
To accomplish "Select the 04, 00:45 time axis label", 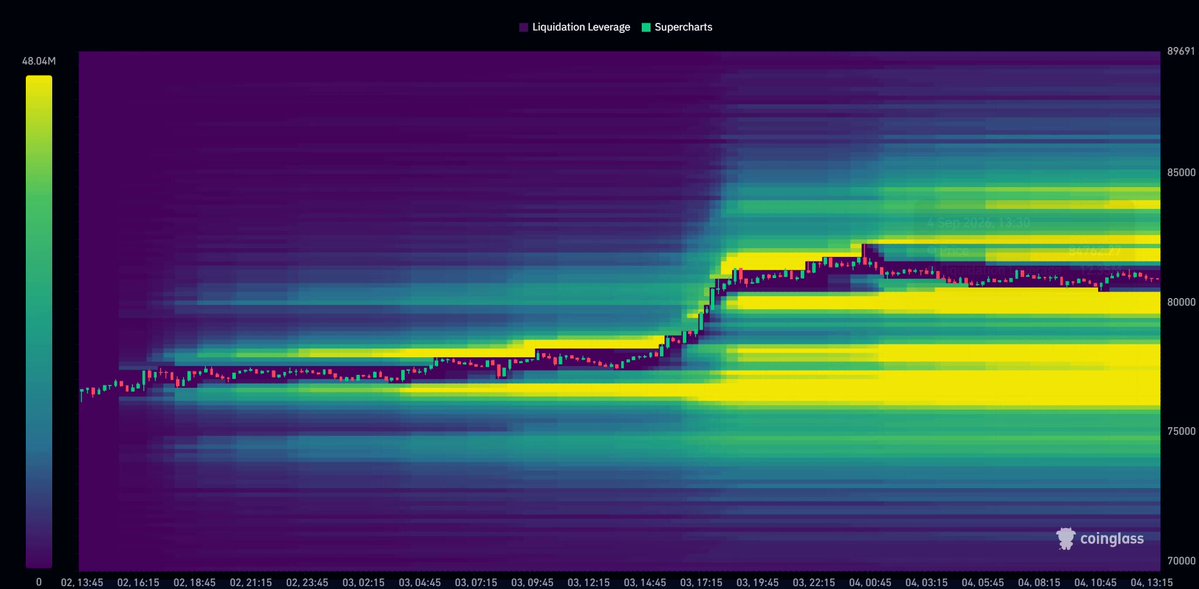I will [869, 582].
